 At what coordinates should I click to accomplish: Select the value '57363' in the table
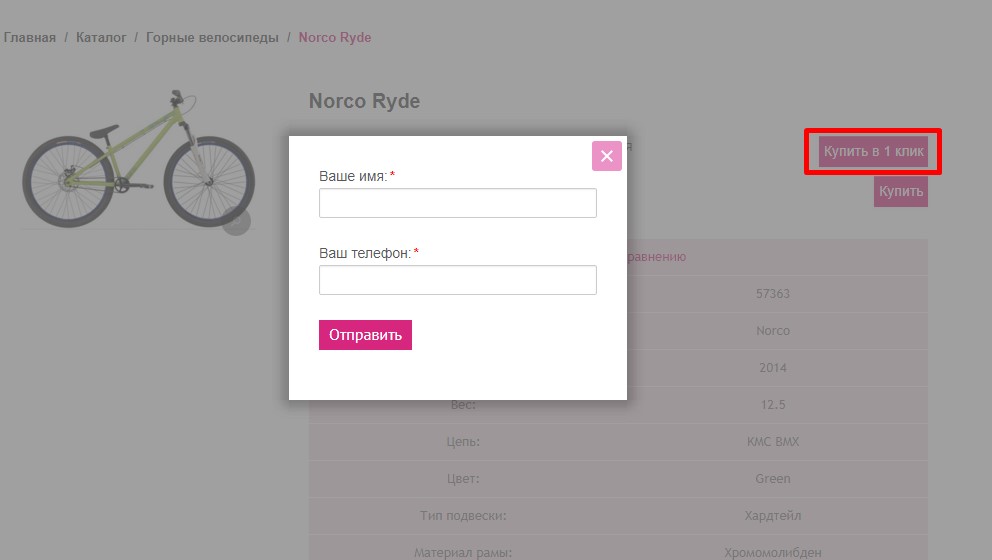772,294
